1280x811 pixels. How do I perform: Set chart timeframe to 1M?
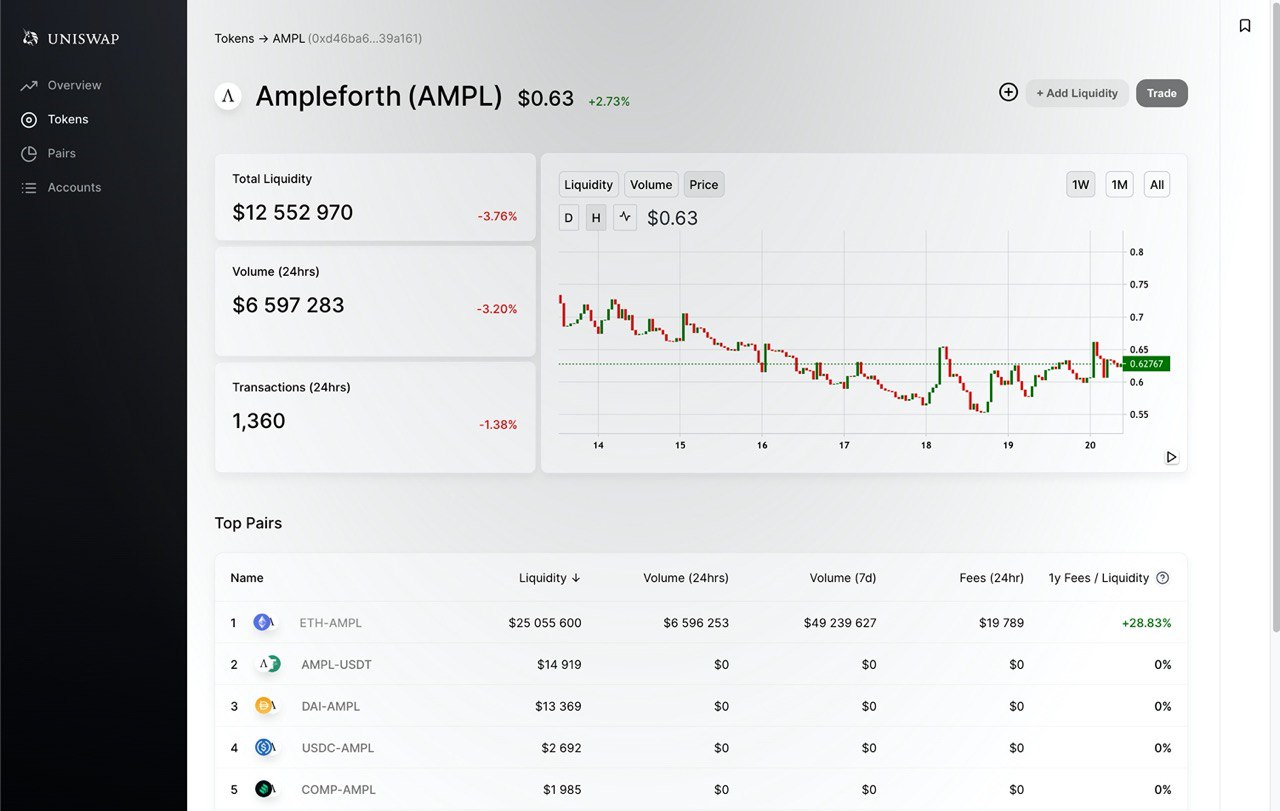[x=1120, y=184]
